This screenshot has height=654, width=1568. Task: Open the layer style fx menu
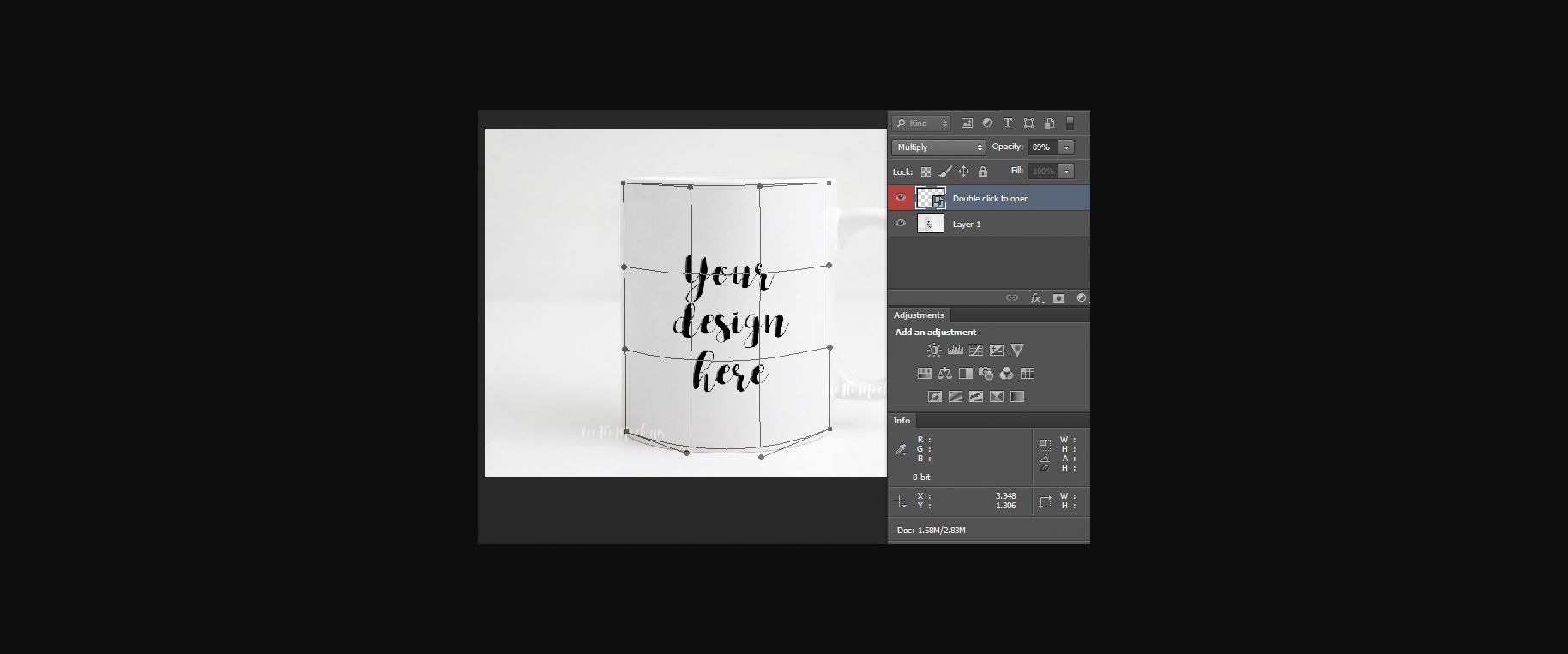click(1036, 298)
